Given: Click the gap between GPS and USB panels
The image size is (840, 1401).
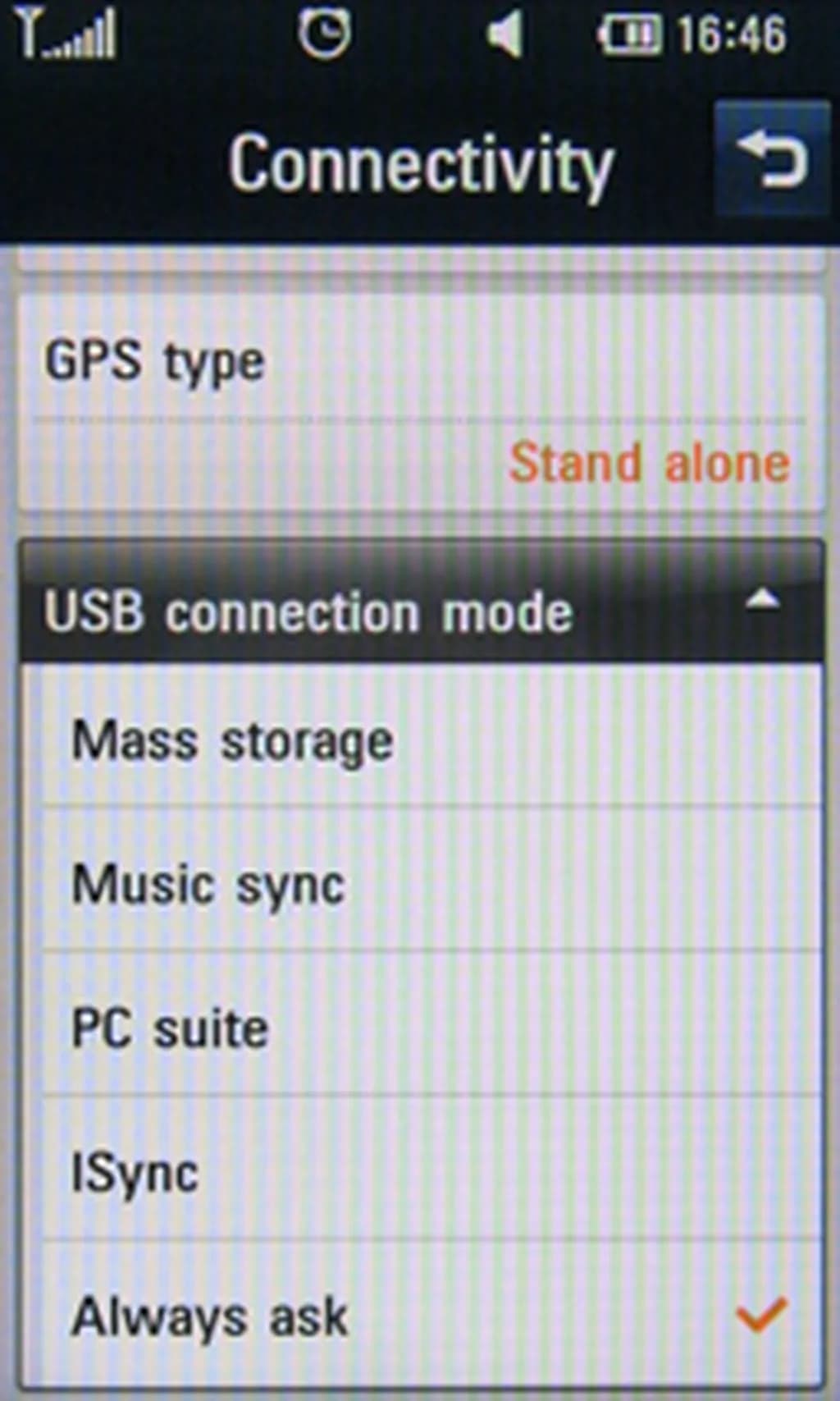Looking at the screenshot, I should 420,526.
